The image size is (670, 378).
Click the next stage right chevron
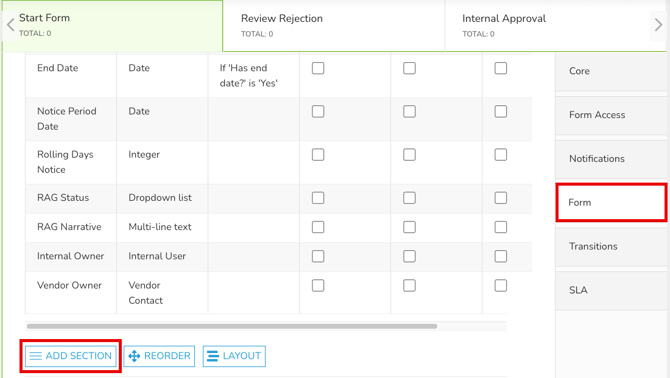[x=658, y=25]
